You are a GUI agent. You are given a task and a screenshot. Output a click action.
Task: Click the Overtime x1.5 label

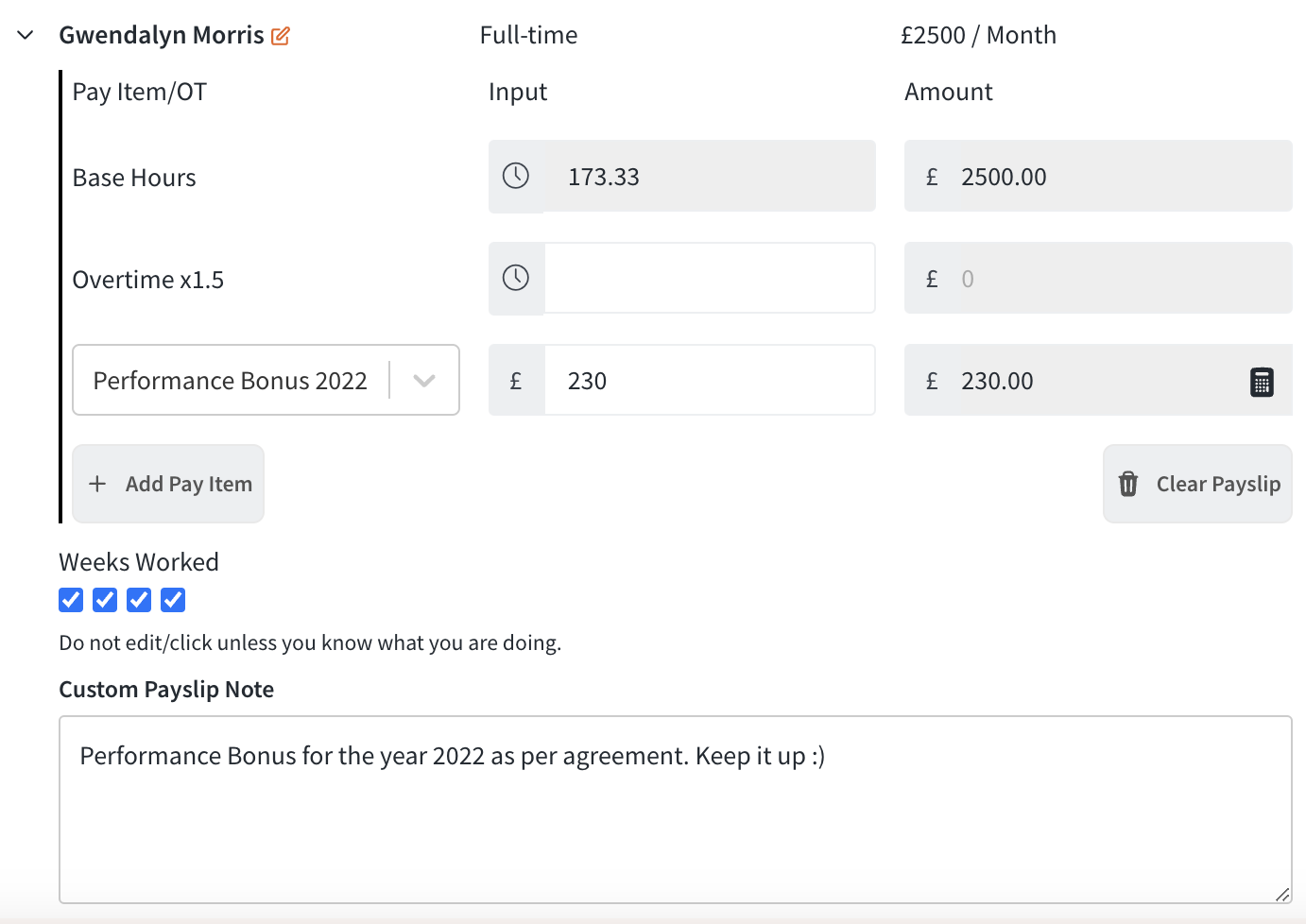148,280
